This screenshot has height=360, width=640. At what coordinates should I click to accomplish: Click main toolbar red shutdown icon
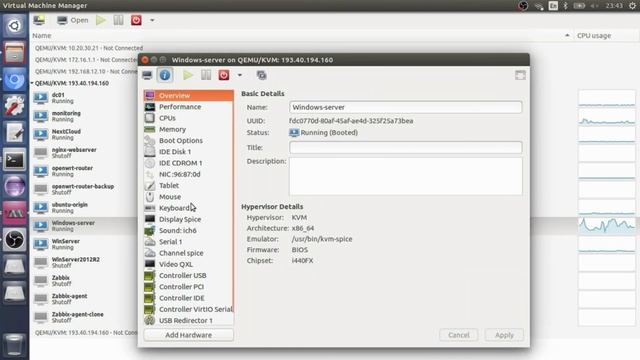pyautogui.click(x=136, y=20)
